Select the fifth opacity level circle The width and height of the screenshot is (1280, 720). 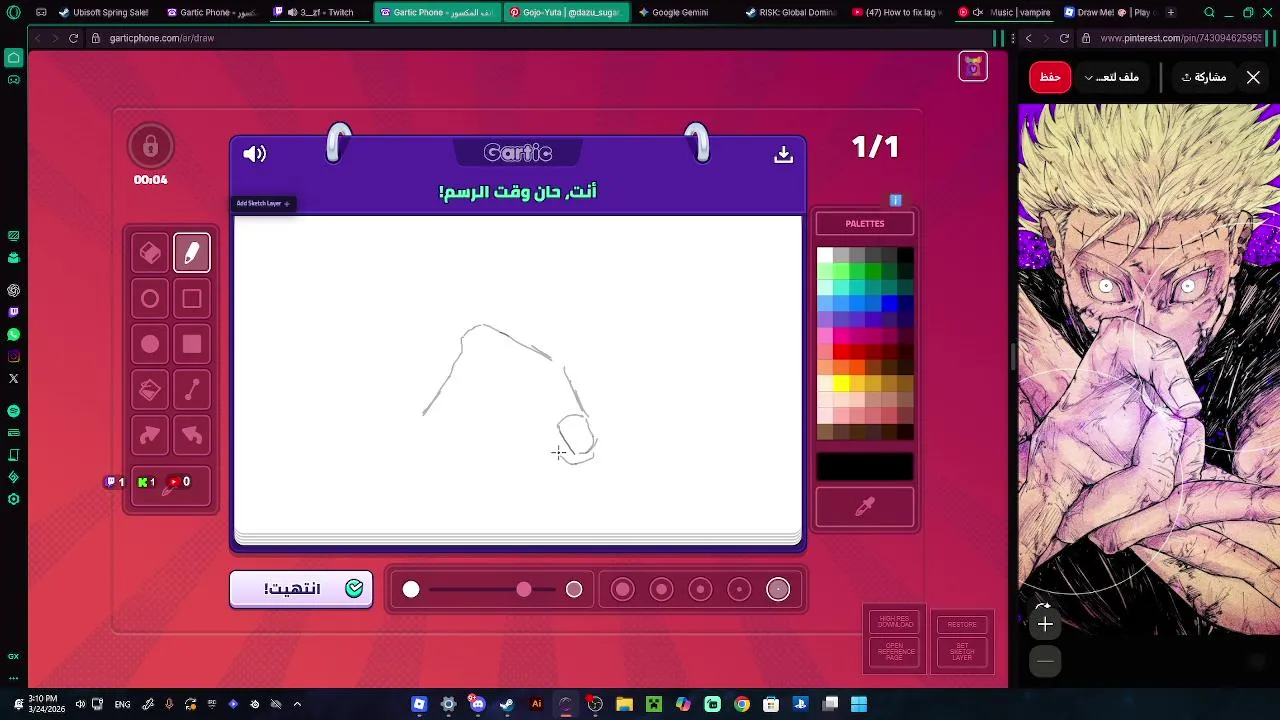click(778, 590)
